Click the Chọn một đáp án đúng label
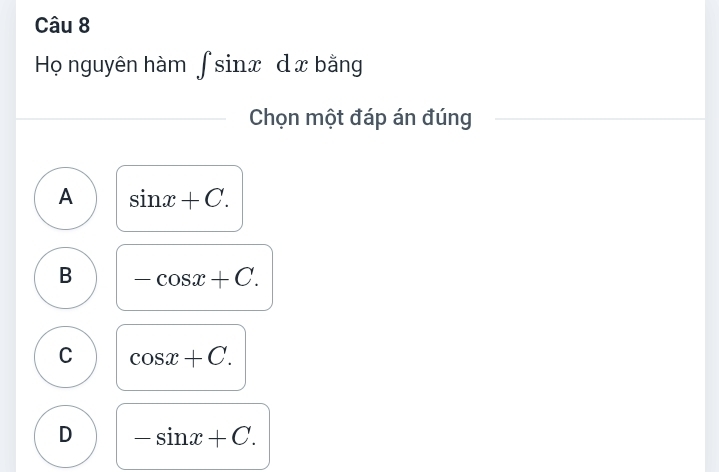The height and width of the screenshot is (472, 719). click(360, 118)
